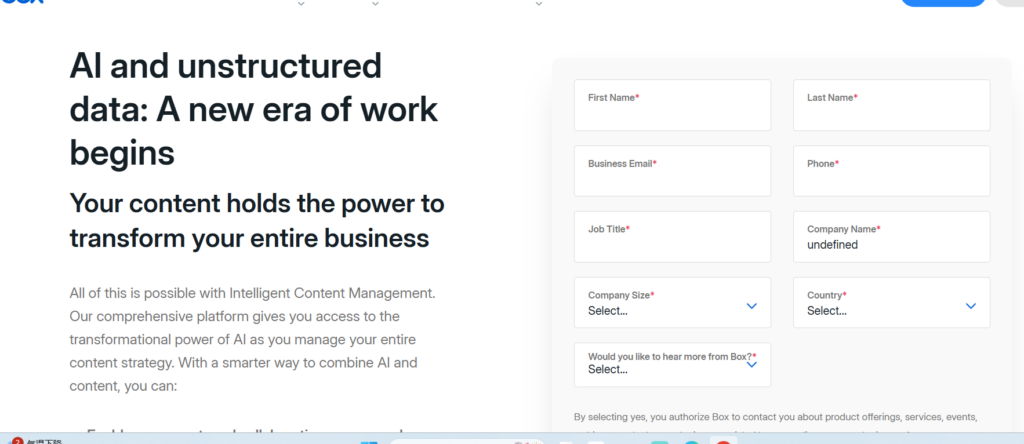Open the red app icon in the taskbar
The width and height of the screenshot is (1024, 444).
(724, 441)
